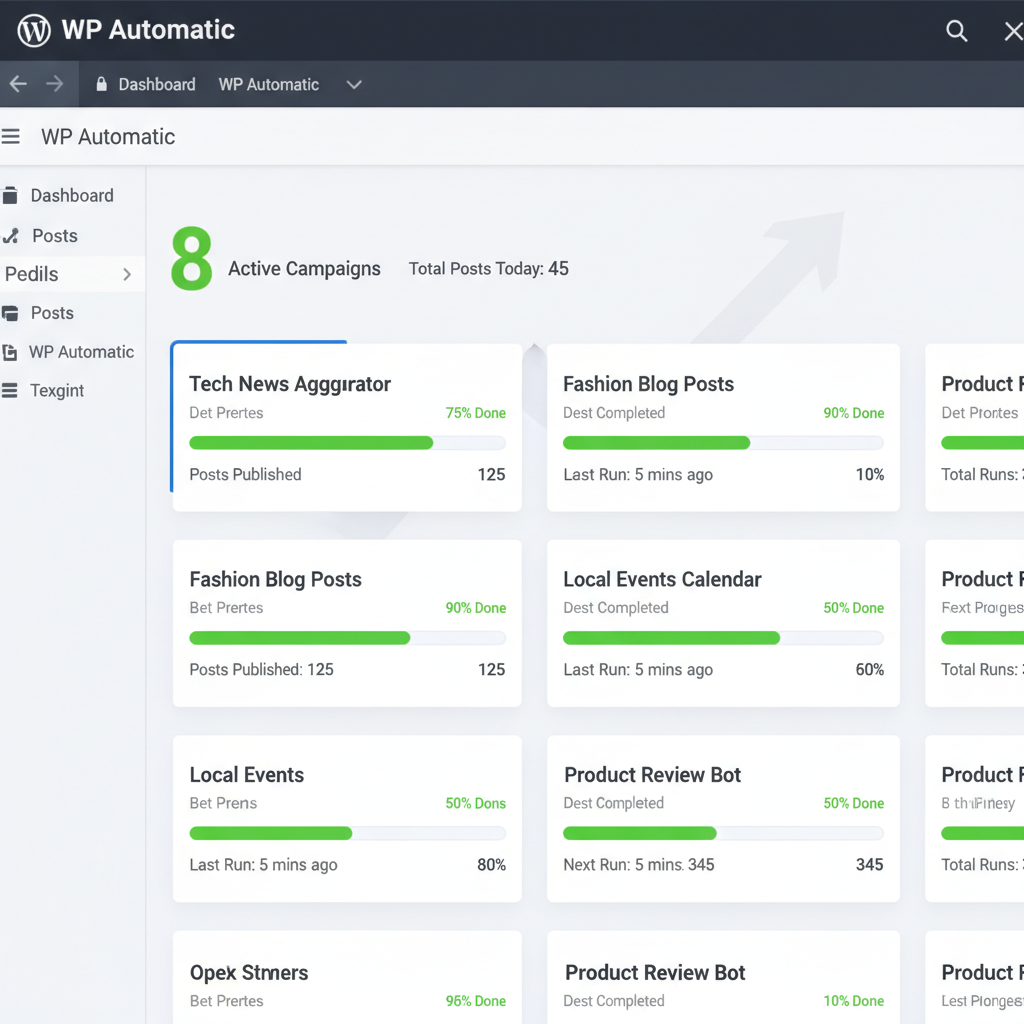The width and height of the screenshot is (1024, 1024).
Task: Select Dashboard in the breadcrumb bar
Action: (x=155, y=84)
